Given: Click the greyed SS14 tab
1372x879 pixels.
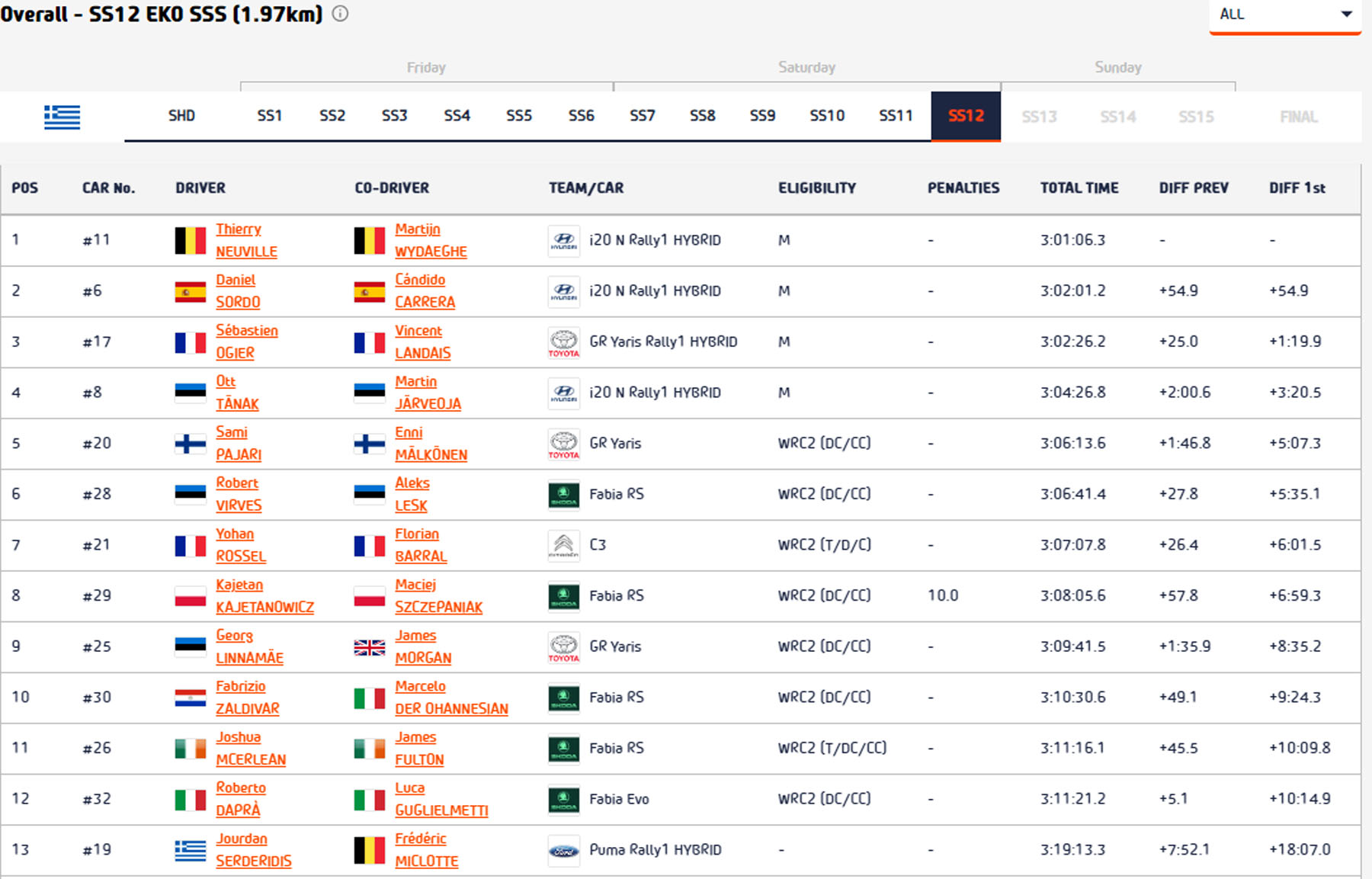Looking at the screenshot, I should click(1118, 117).
